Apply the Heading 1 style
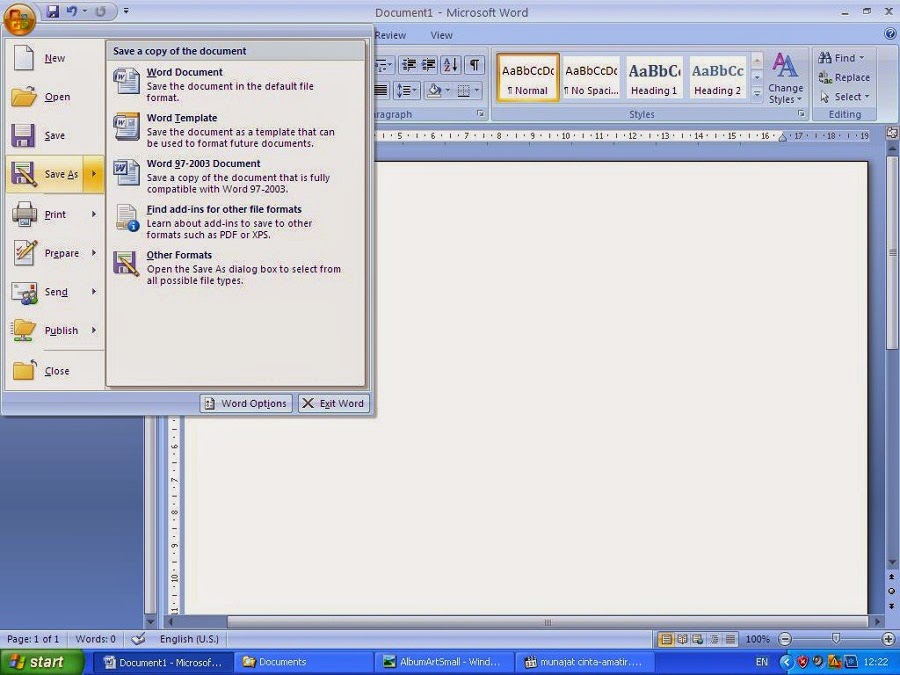 coord(654,77)
